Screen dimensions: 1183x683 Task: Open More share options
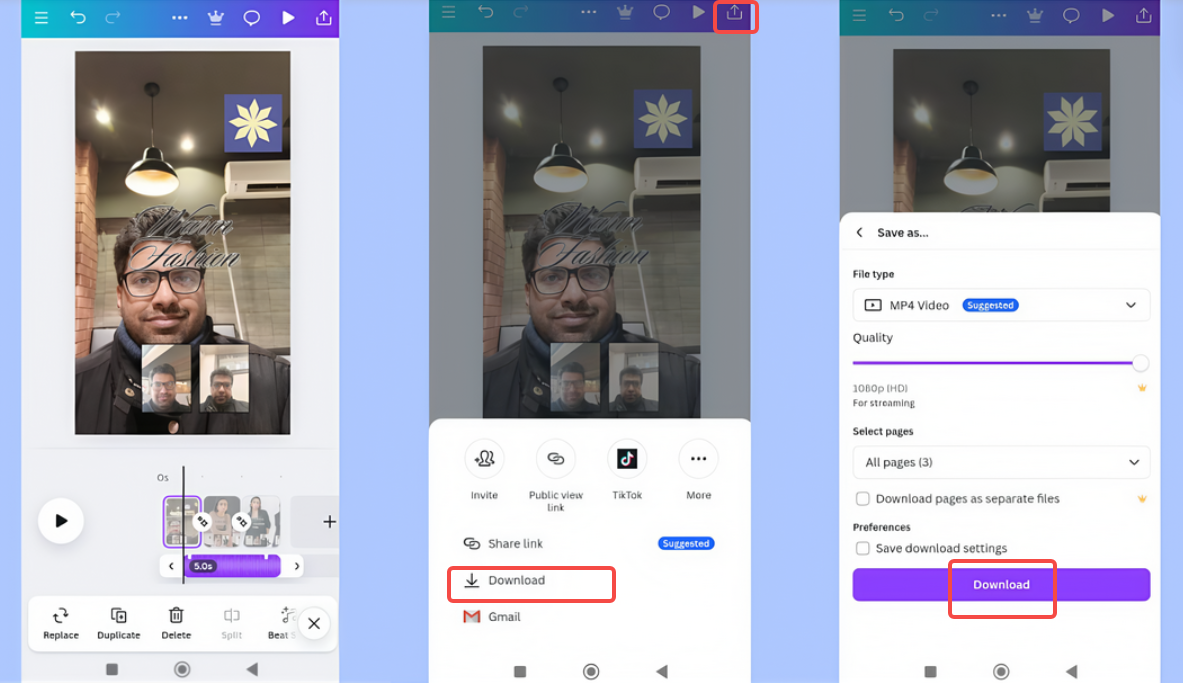pyautogui.click(x=699, y=469)
